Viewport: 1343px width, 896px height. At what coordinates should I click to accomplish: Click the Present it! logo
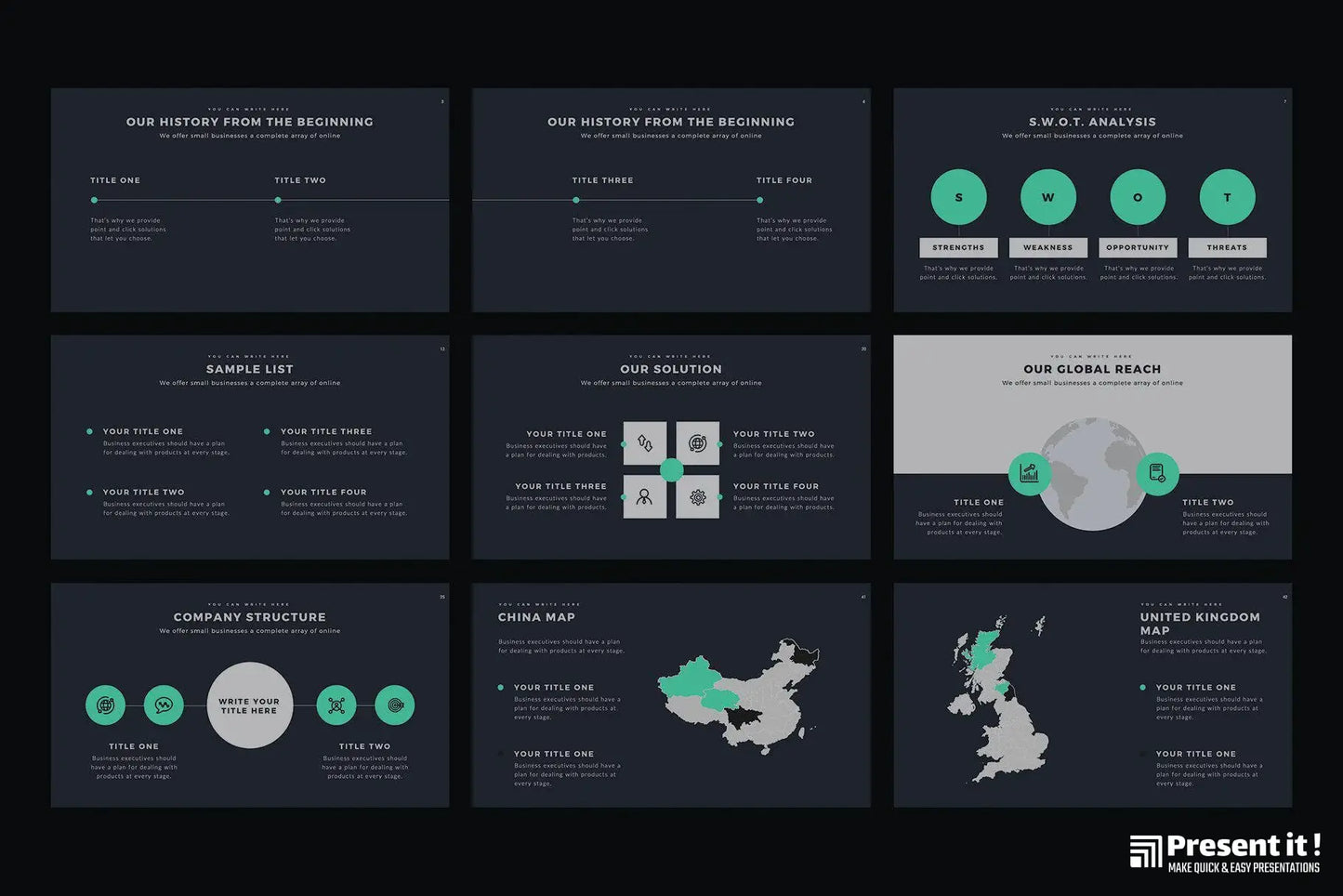coord(1224,852)
